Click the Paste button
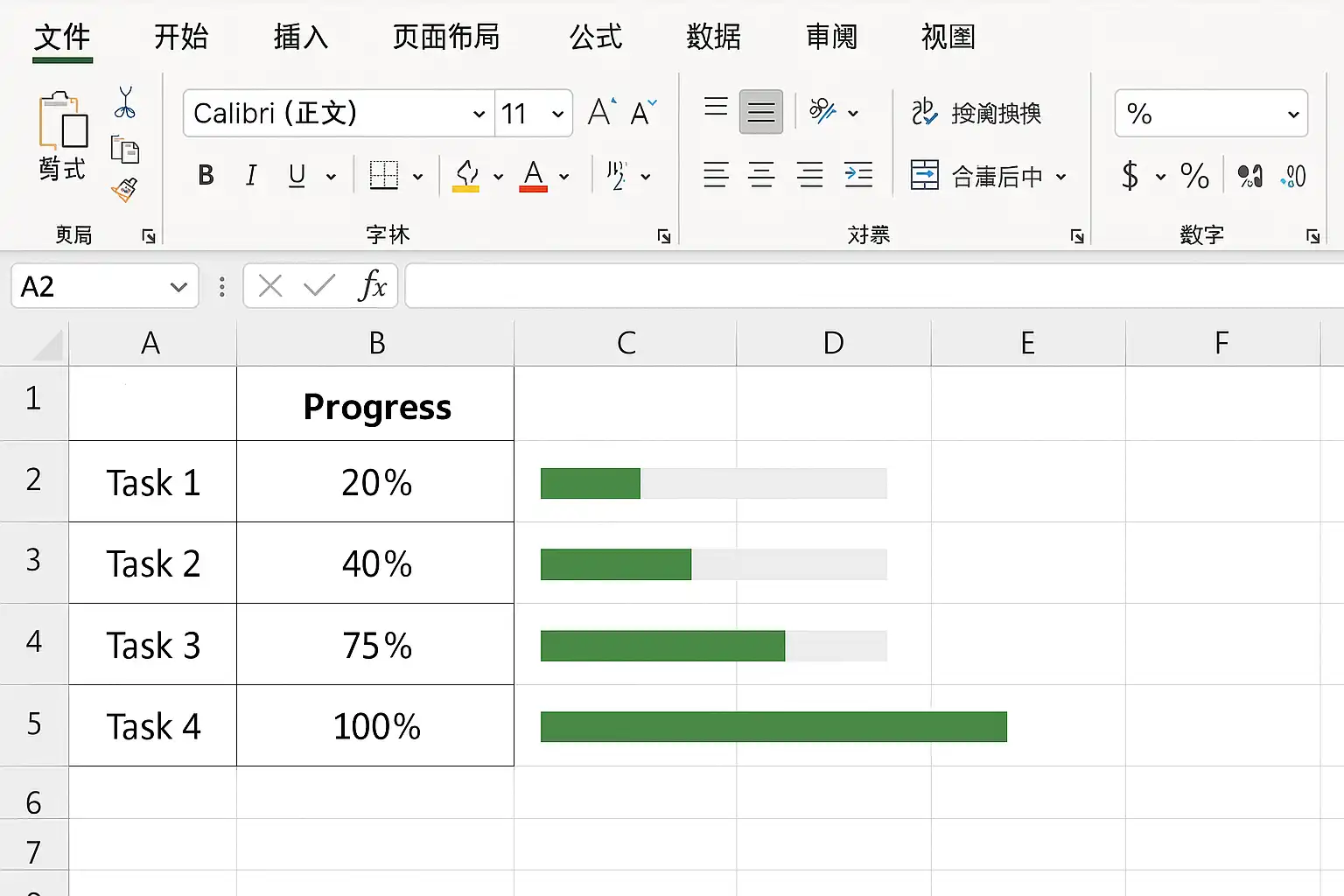Screen dimensions: 1344x896 (x=63, y=136)
